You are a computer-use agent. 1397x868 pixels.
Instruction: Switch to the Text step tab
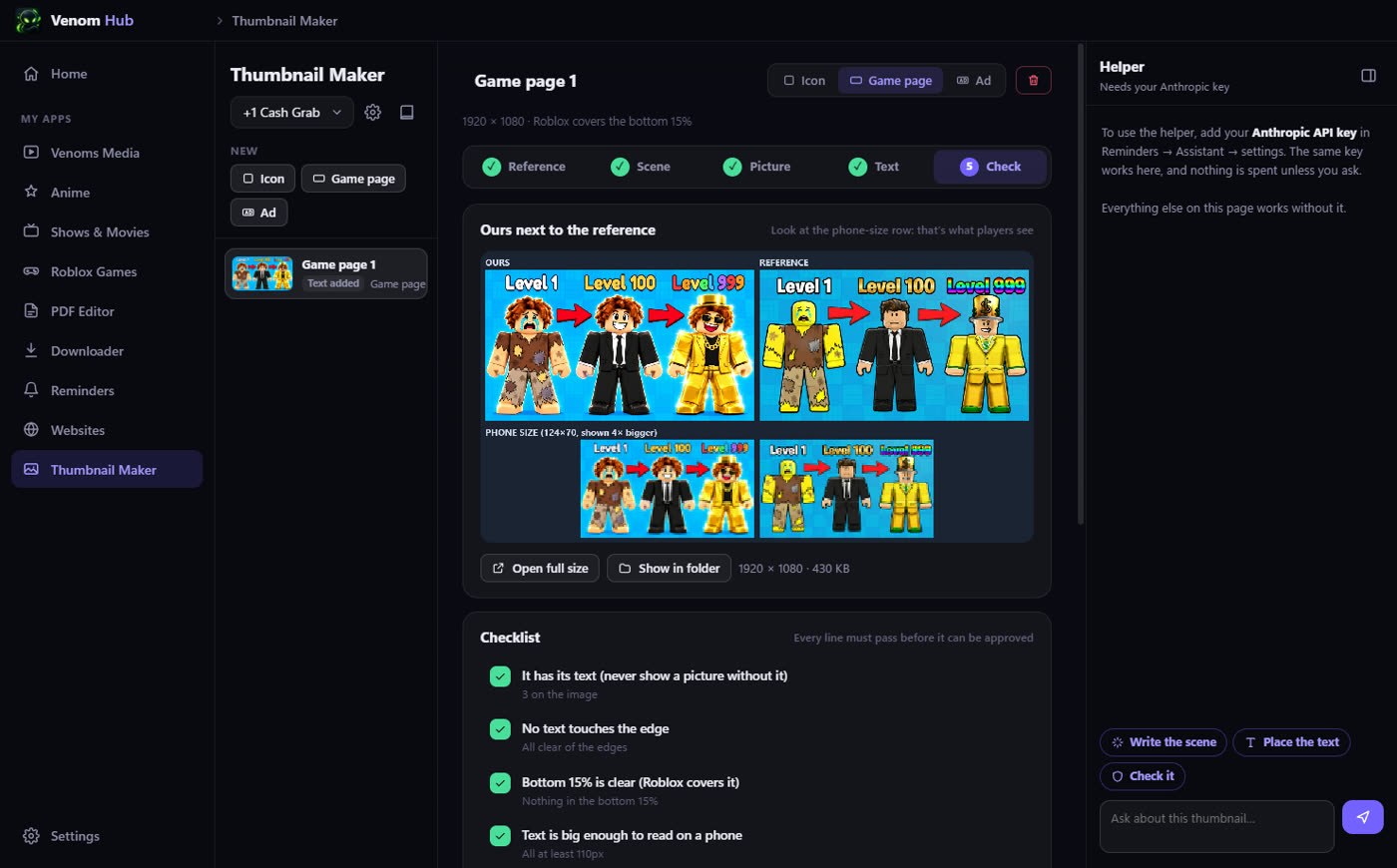tap(874, 167)
